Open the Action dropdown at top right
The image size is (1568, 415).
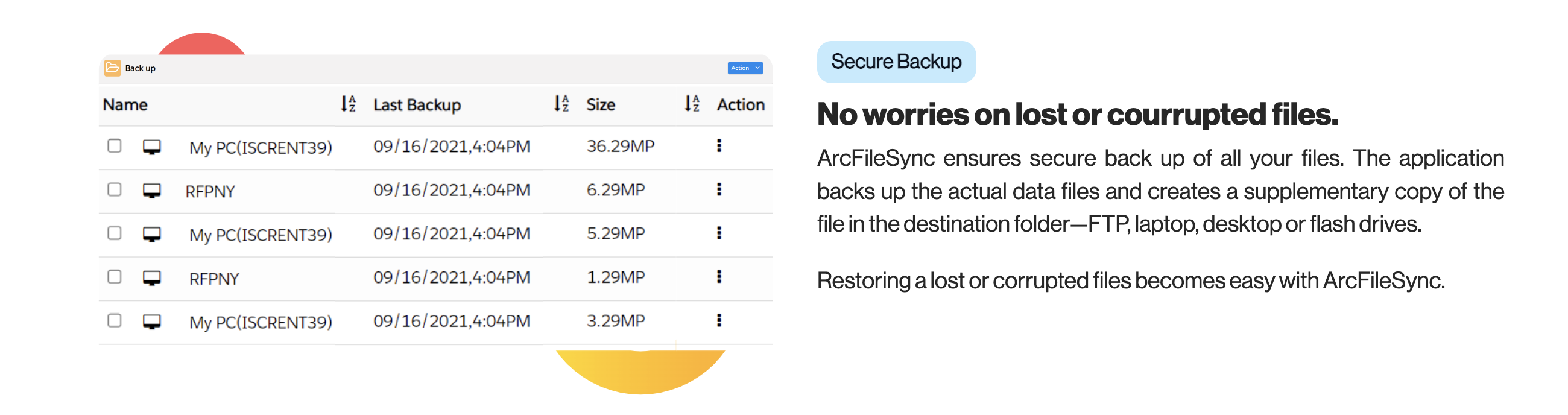(744, 68)
